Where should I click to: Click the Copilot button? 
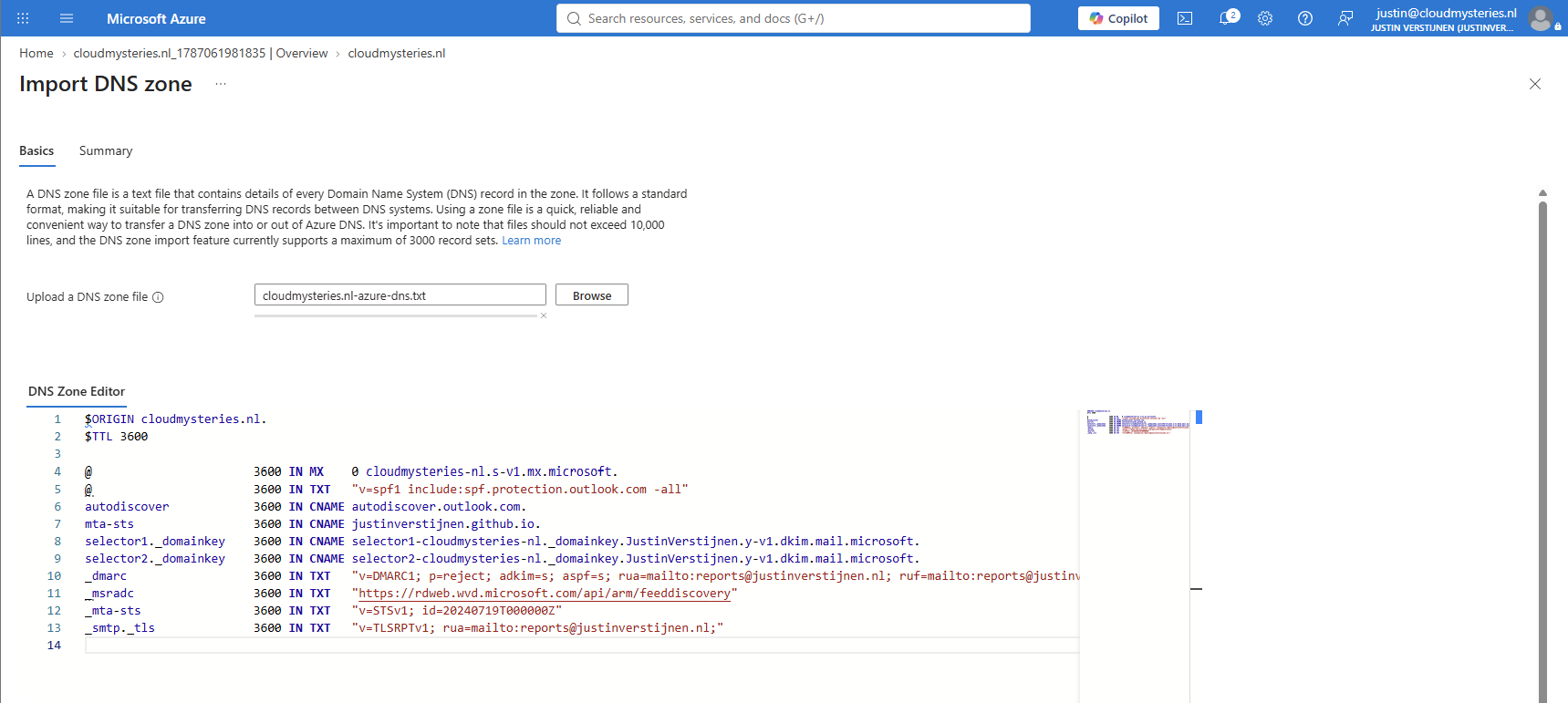pos(1118,18)
